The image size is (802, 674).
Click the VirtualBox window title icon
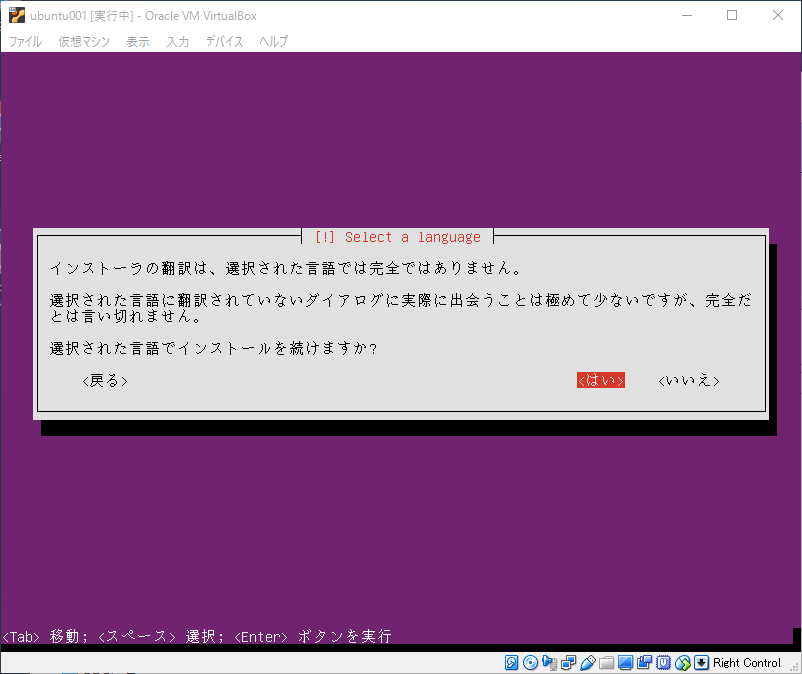point(17,15)
